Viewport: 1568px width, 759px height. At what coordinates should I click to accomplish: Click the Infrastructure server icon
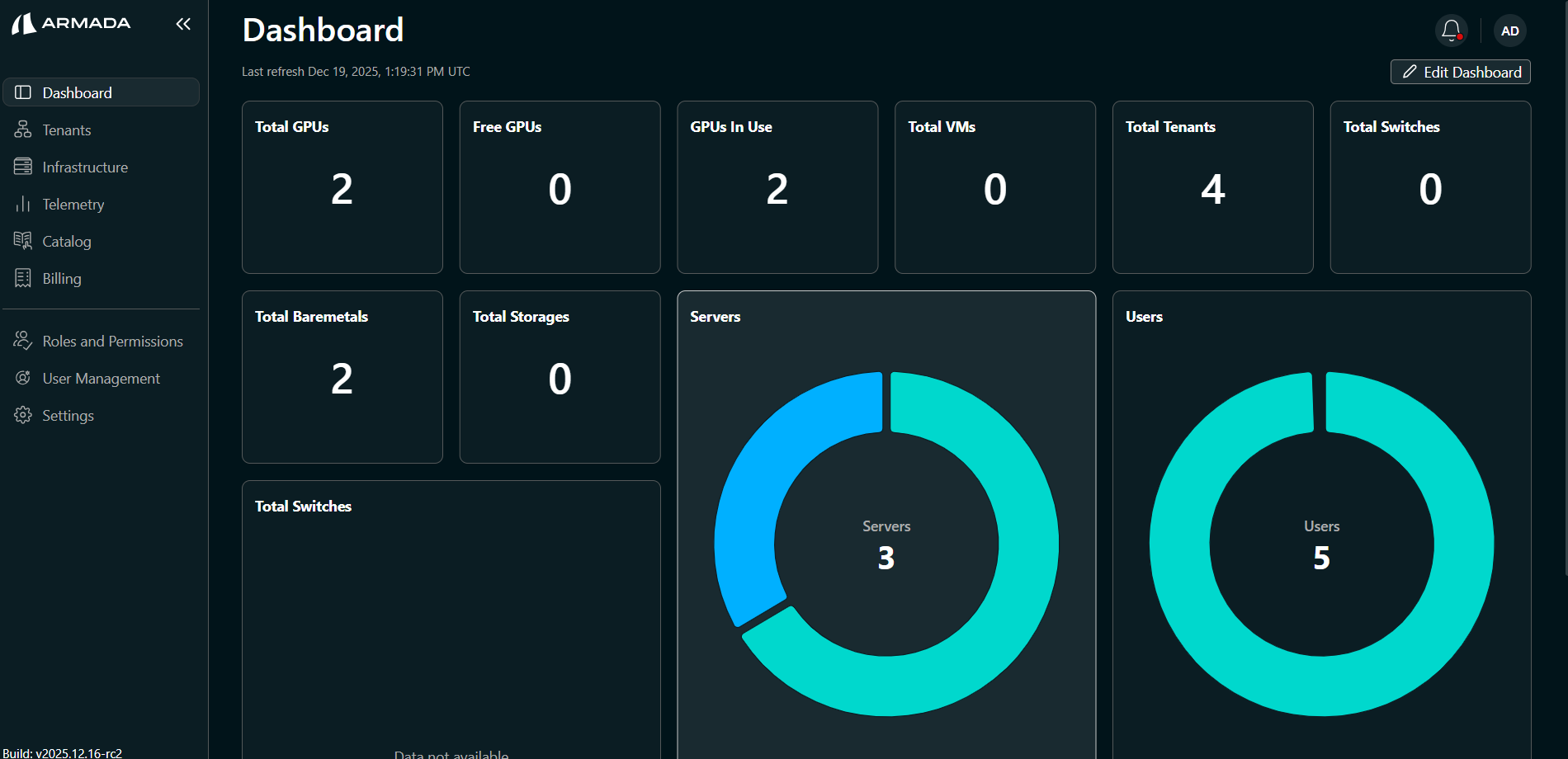click(23, 166)
